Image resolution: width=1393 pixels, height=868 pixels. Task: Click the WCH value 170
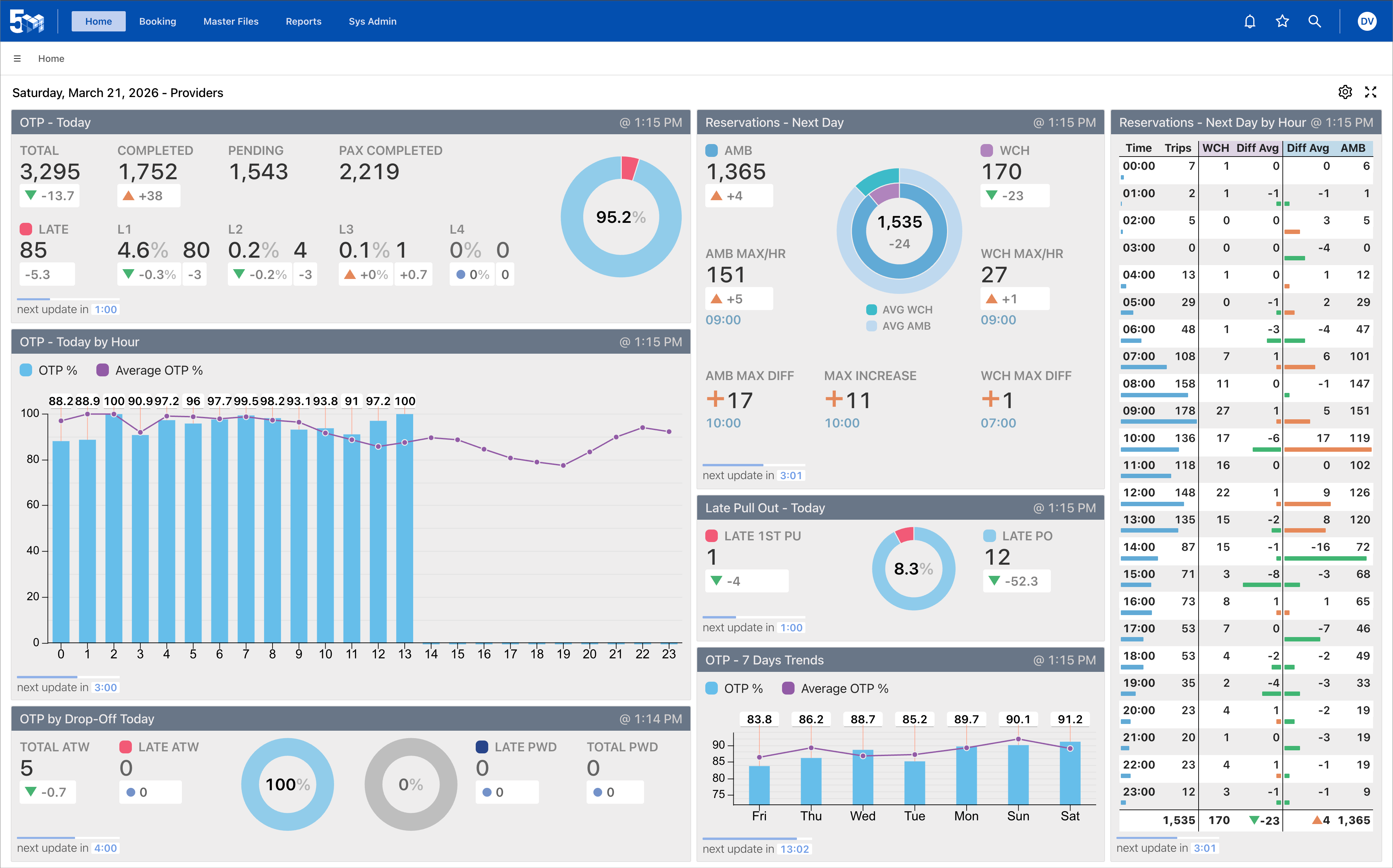tap(1001, 172)
